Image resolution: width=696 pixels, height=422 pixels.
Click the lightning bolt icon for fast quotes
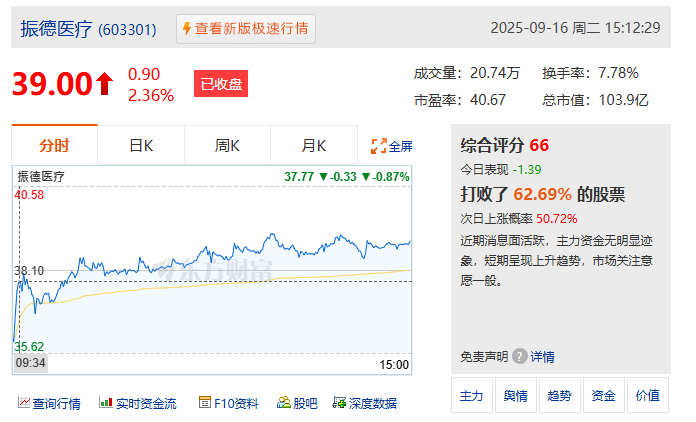(187, 28)
